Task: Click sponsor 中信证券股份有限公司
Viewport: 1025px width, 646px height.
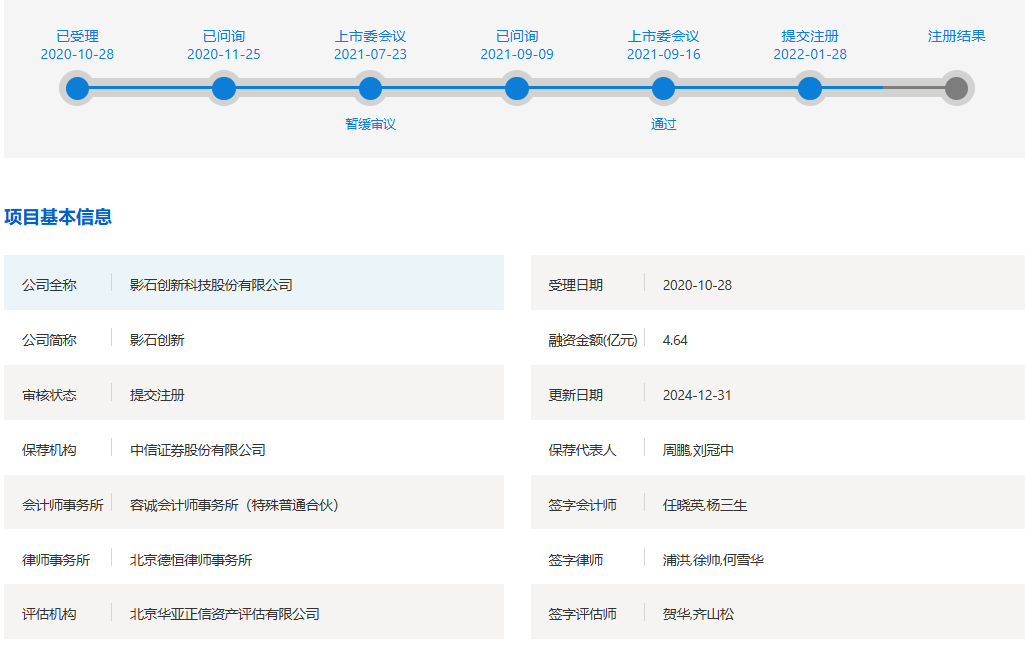Action: pyautogui.click(x=197, y=450)
